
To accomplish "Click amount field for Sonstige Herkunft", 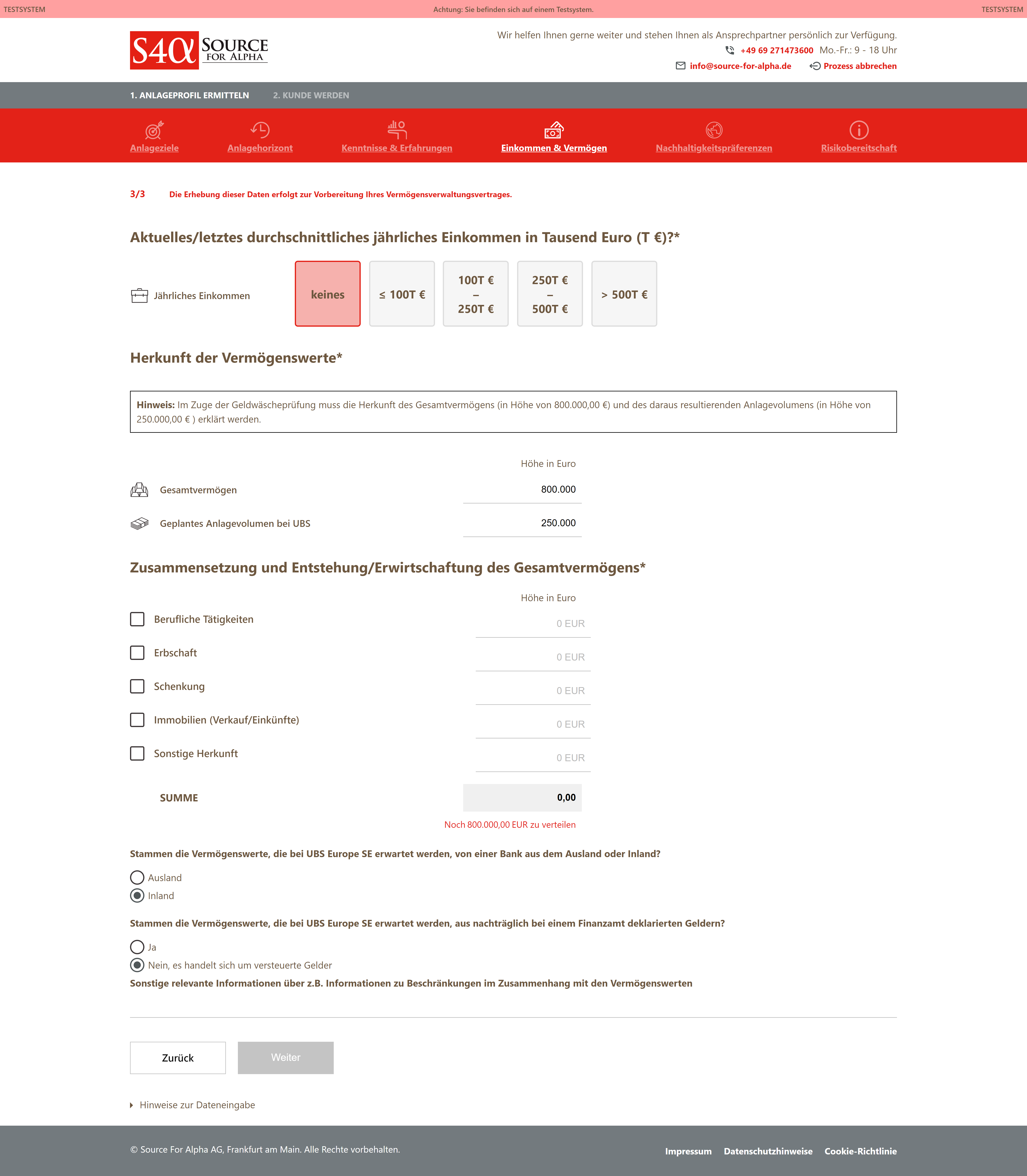I will coord(533,758).
